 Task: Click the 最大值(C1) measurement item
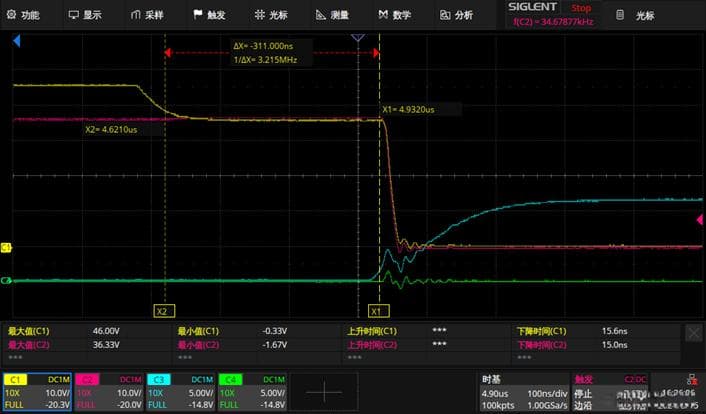pos(29,331)
